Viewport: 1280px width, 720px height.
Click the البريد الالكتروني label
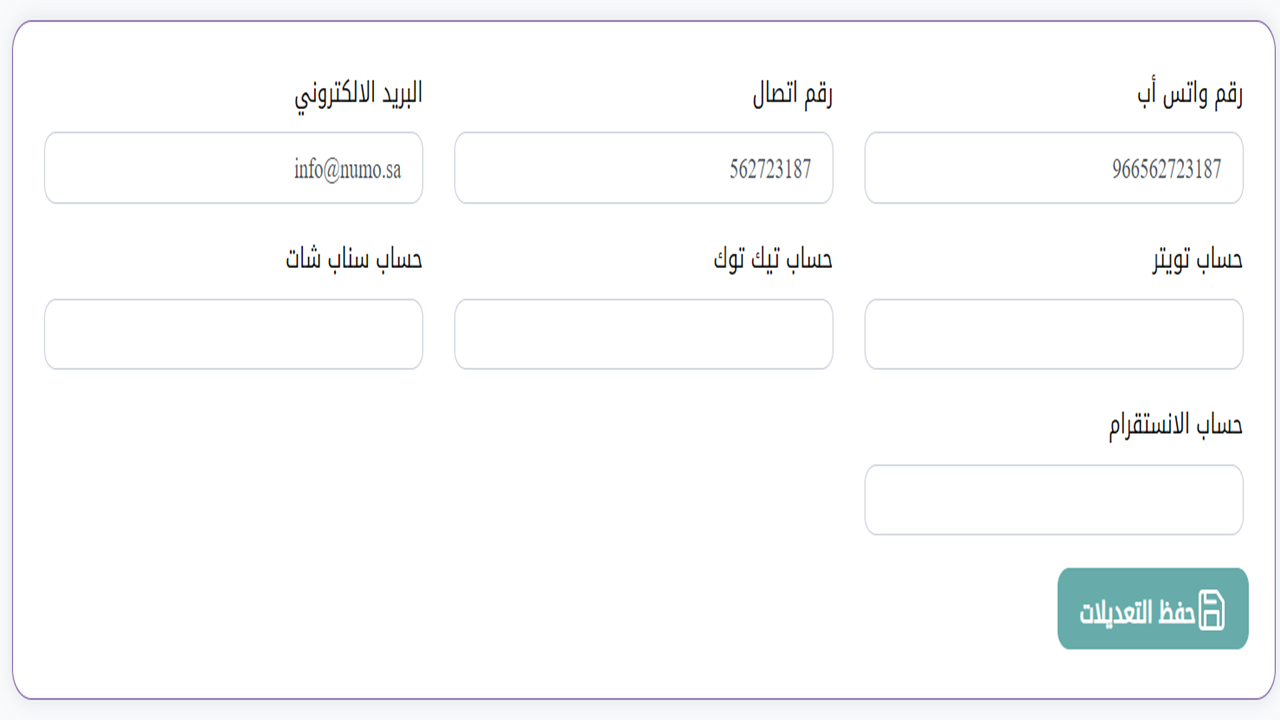358,95
